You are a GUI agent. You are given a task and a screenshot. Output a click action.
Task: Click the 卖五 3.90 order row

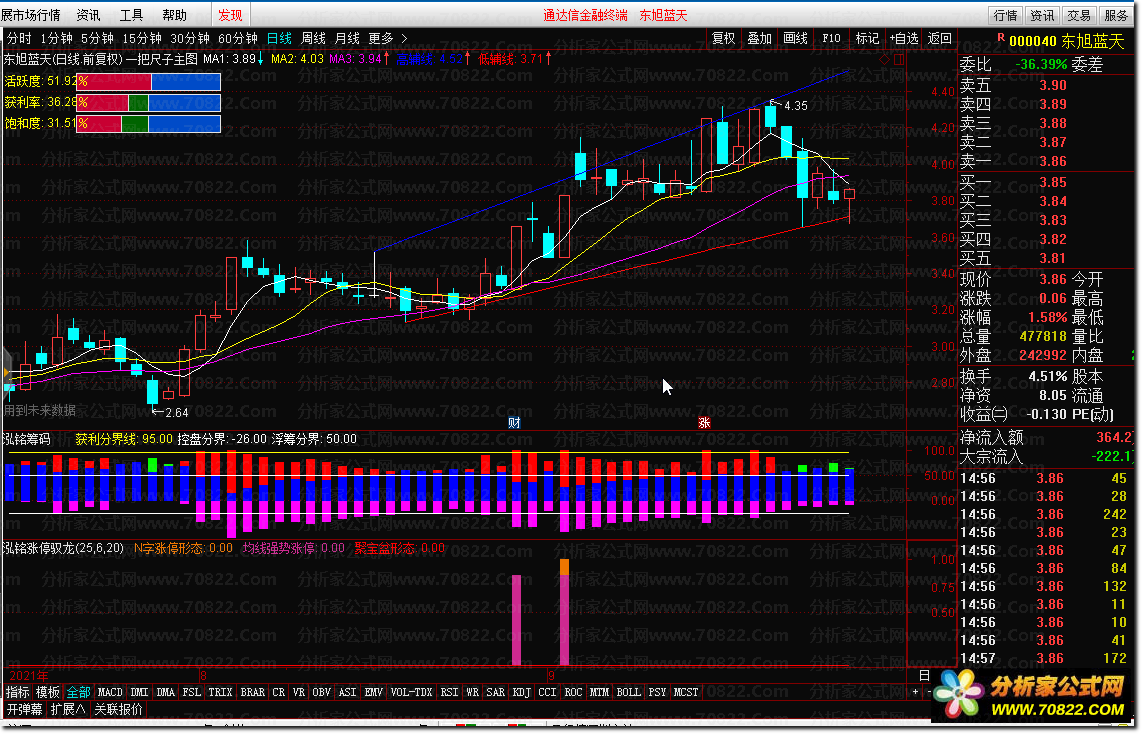pos(1047,85)
